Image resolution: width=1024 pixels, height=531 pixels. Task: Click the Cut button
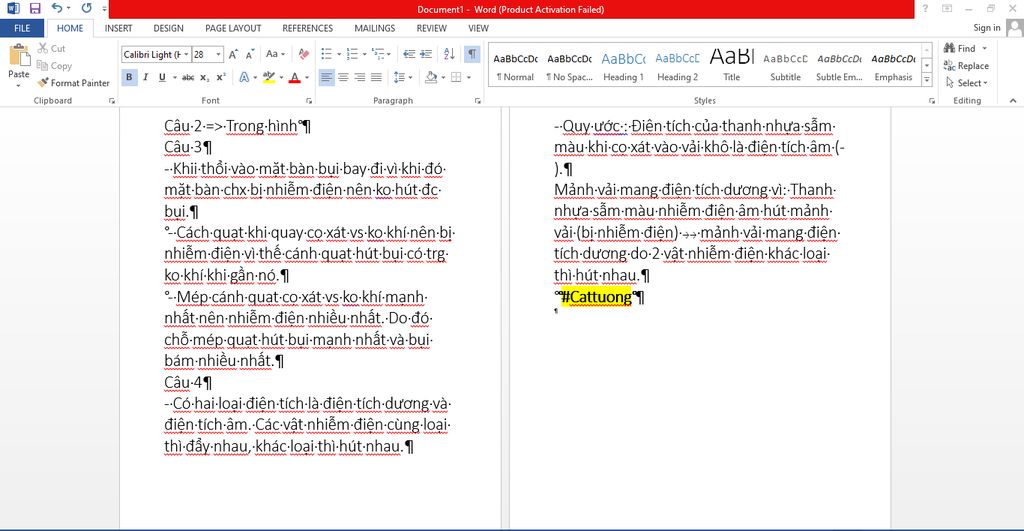click(x=52, y=48)
